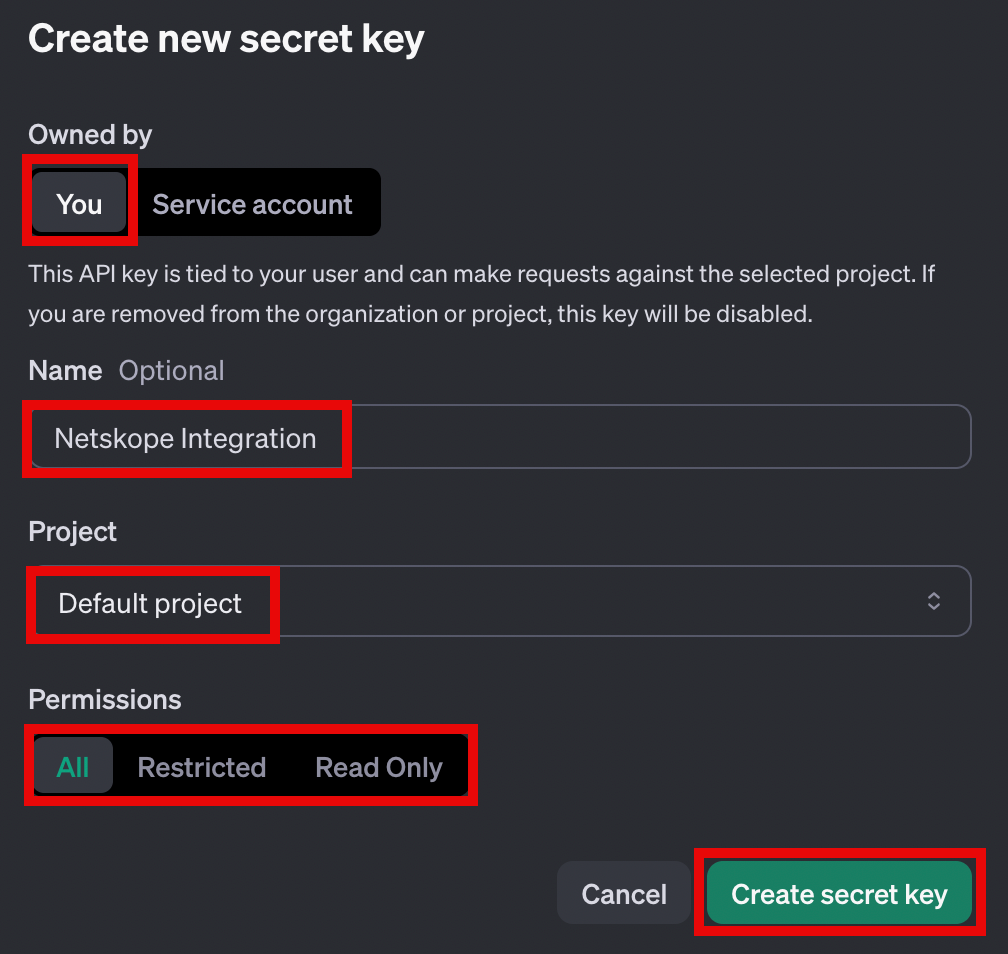Viewport: 1008px width, 954px height.
Task: Select "You" as the key owner
Action: (79, 203)
